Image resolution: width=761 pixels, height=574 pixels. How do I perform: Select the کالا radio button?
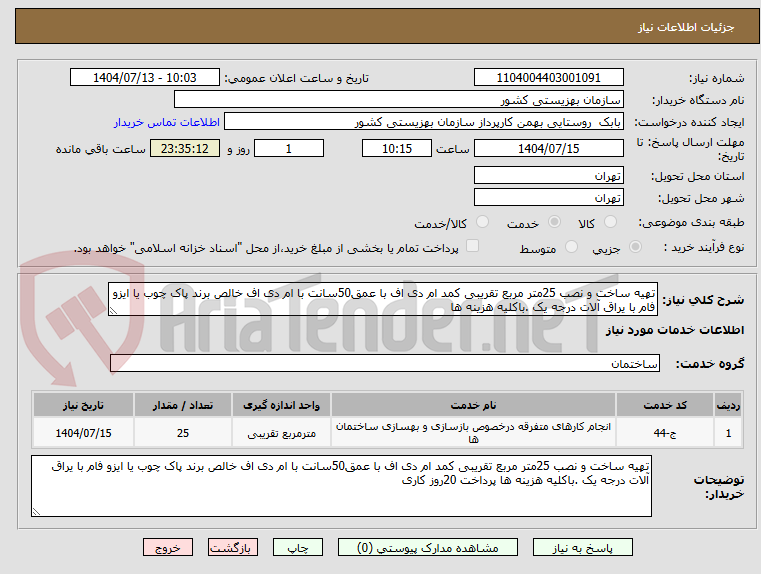(610, 222)
